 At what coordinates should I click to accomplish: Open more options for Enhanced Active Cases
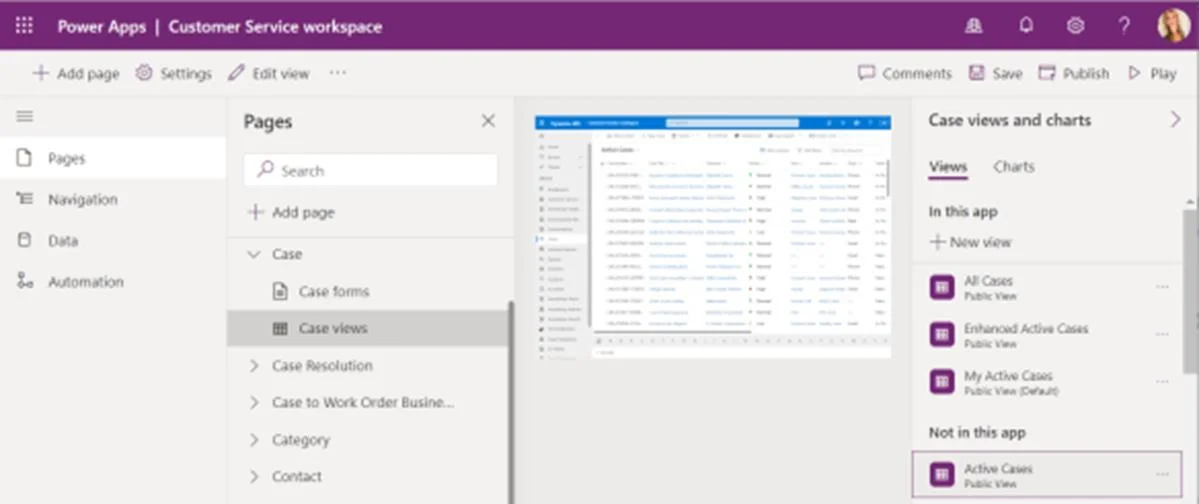(x=1162, y=334)
